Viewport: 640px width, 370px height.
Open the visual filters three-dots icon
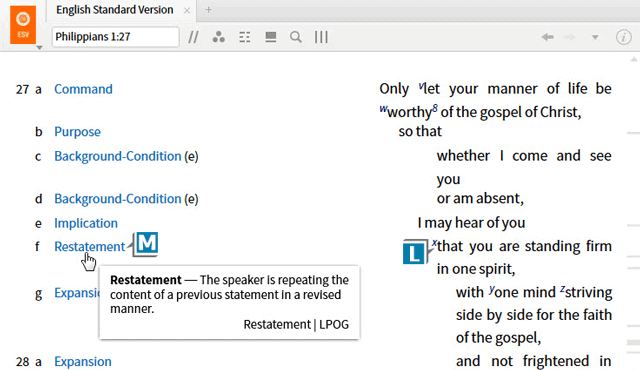(x=218, y=37)
